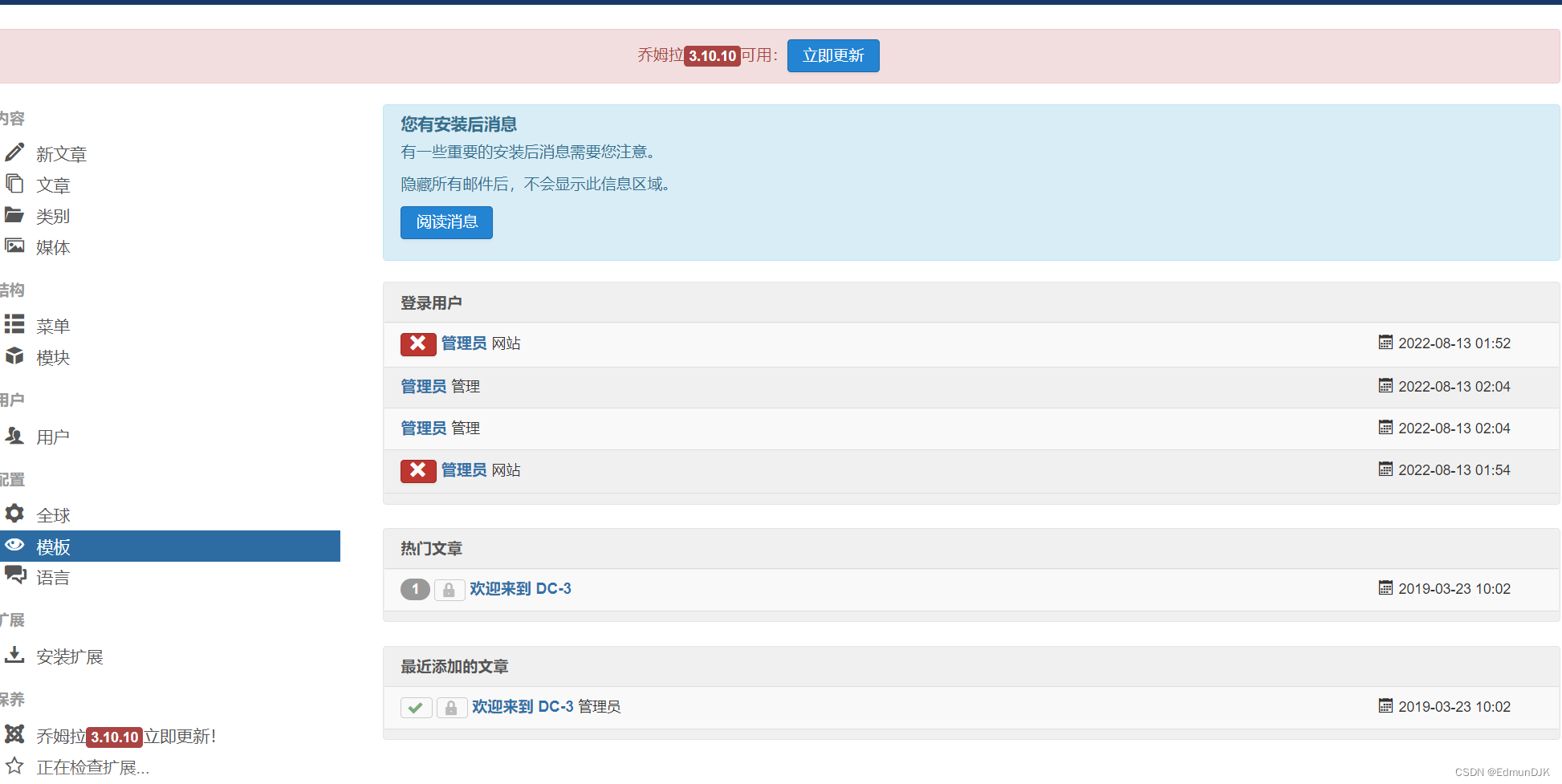End the first 管理员 session via red X icon
The width and height of the screenshot is (1562, 784).
(x=417, y=343)
